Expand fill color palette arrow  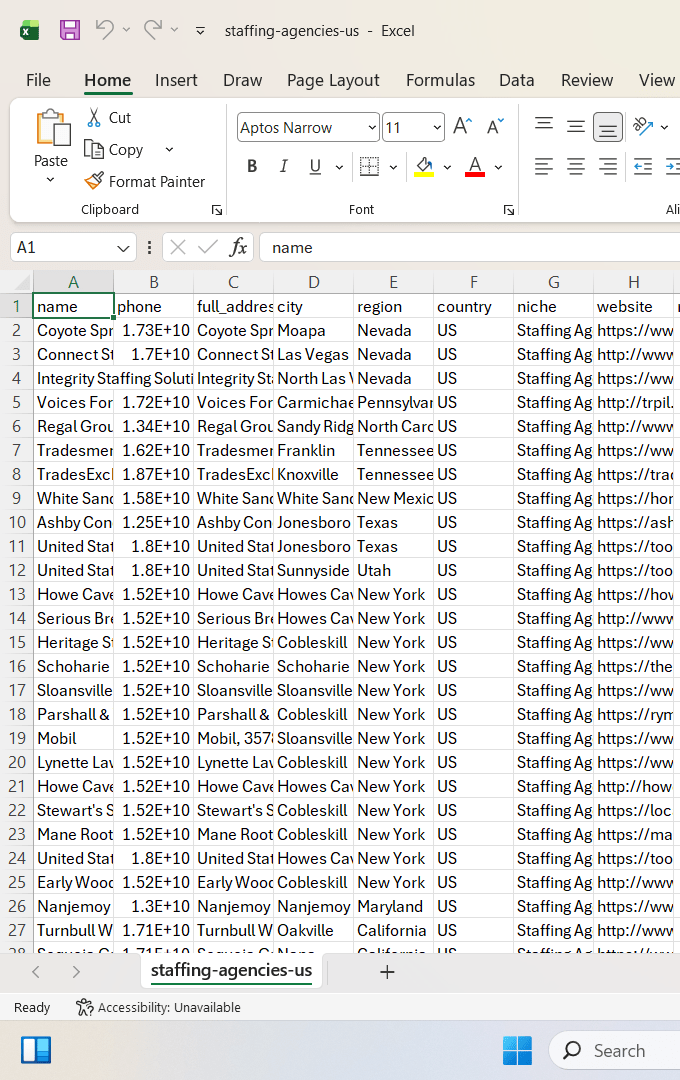(447, 167)
